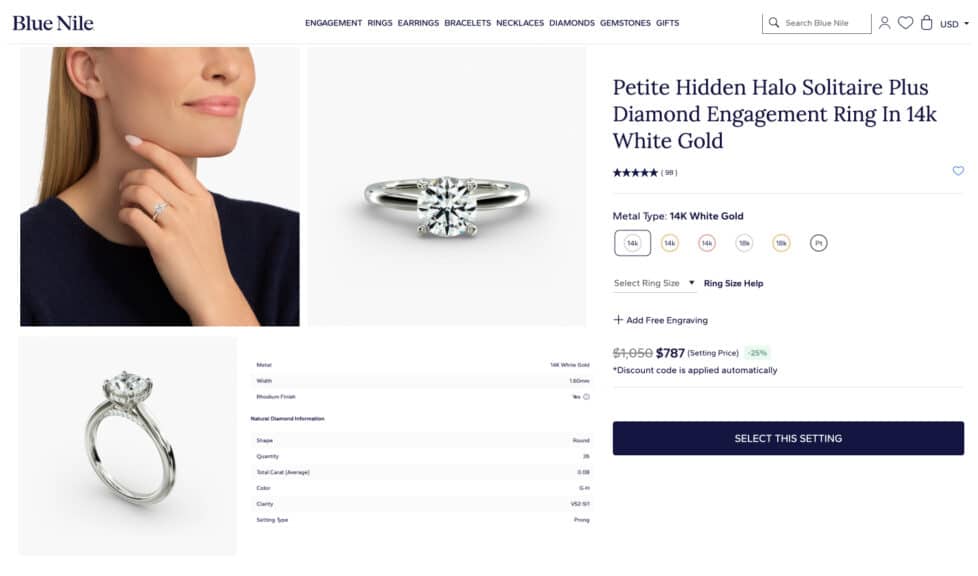
Task: Click the search magnifier icon
Action: (x=774, y=23)
